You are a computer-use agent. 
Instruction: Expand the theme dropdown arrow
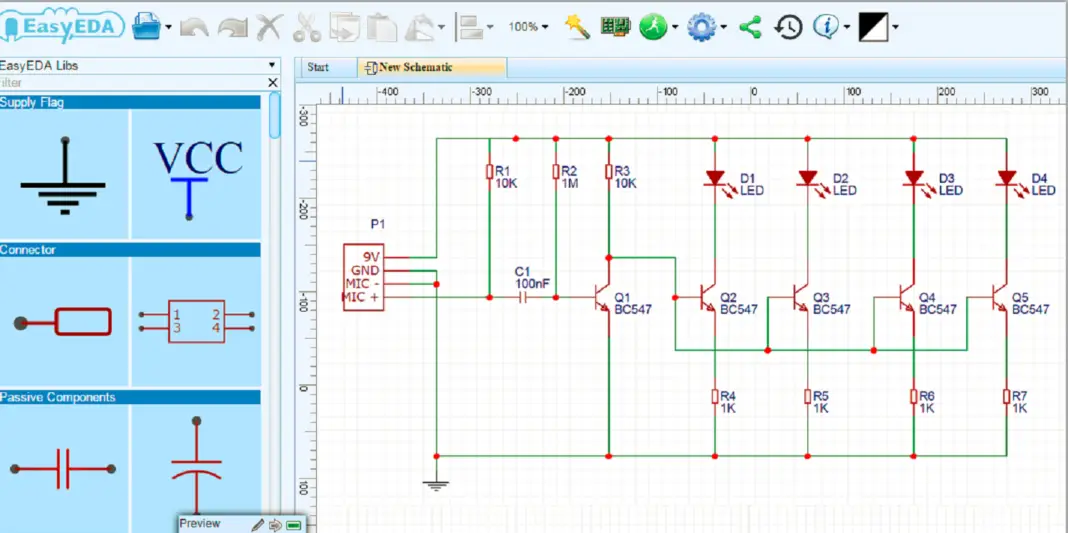[x=895, y=27]
